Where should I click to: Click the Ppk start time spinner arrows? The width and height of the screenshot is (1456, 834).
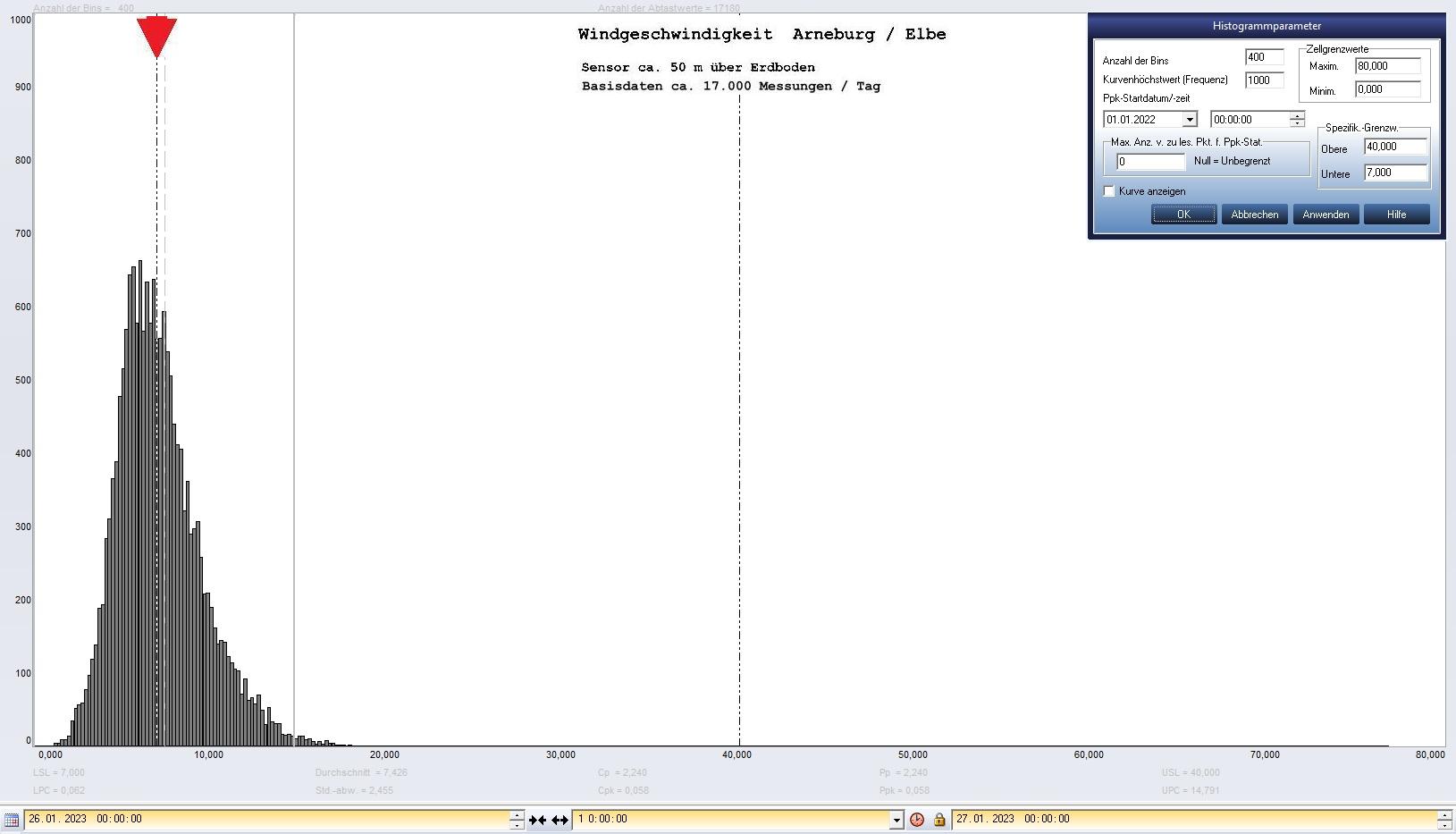tap(1297, 120)
